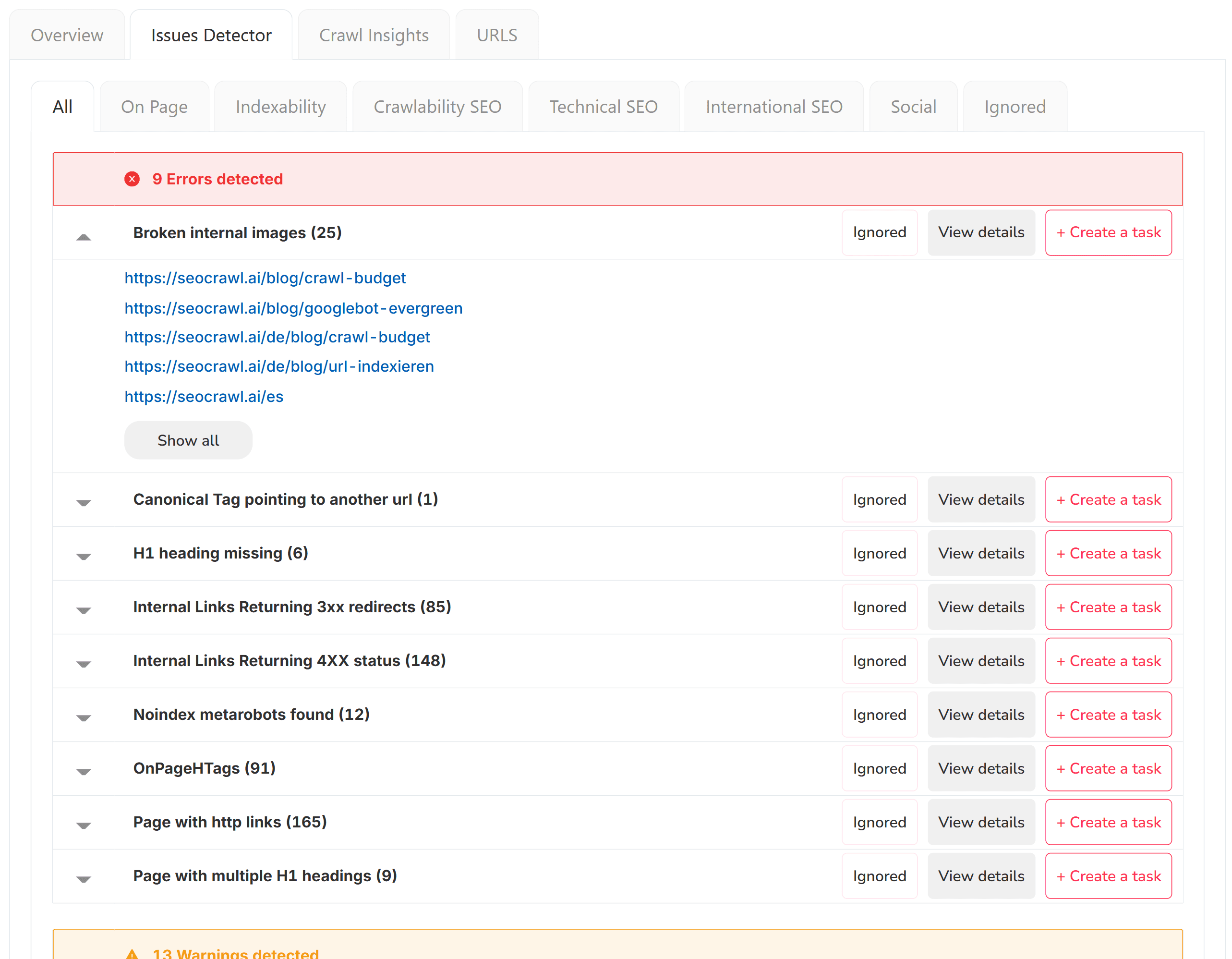Expand Noindex metarobots found row
Viewport: 1232px width, 959px height.
pyautogui.click(x=84, y=717)
